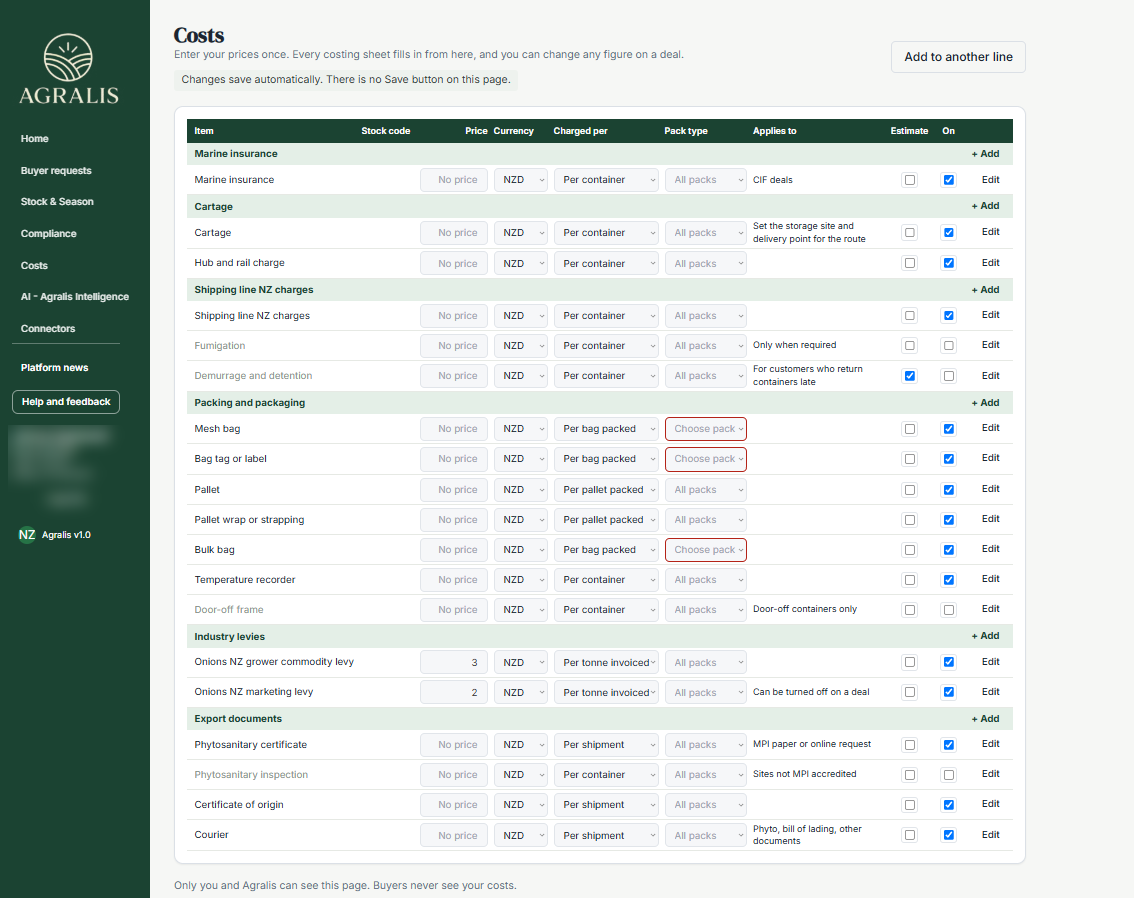Edit the Courier row

[x=990, y=835]
